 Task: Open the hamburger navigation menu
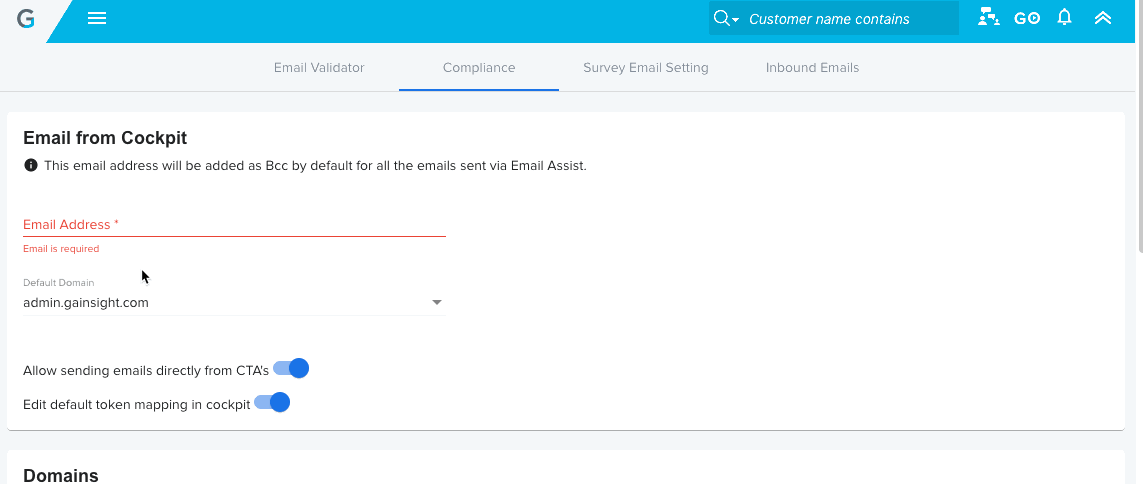(97, 18)
